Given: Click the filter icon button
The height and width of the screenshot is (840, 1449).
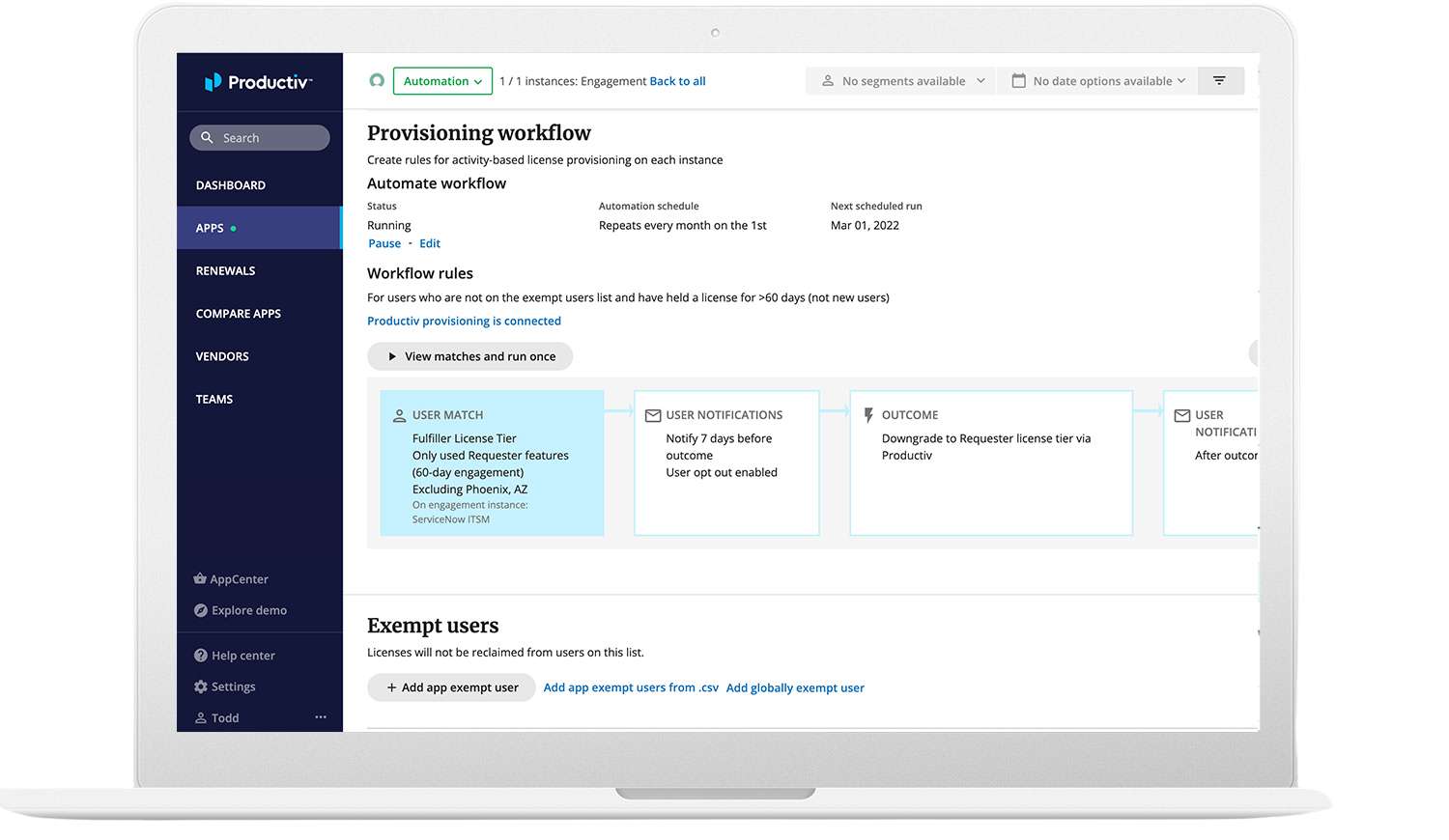Looking at the screenshot, I should tap(1220, 81).
